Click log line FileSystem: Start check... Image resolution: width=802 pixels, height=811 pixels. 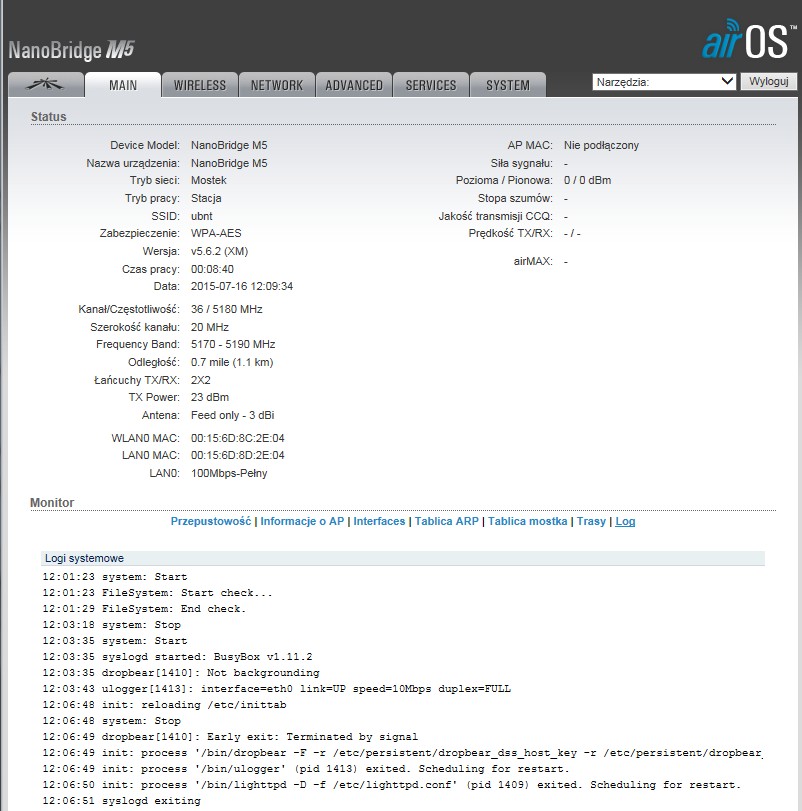pos(157,593)
